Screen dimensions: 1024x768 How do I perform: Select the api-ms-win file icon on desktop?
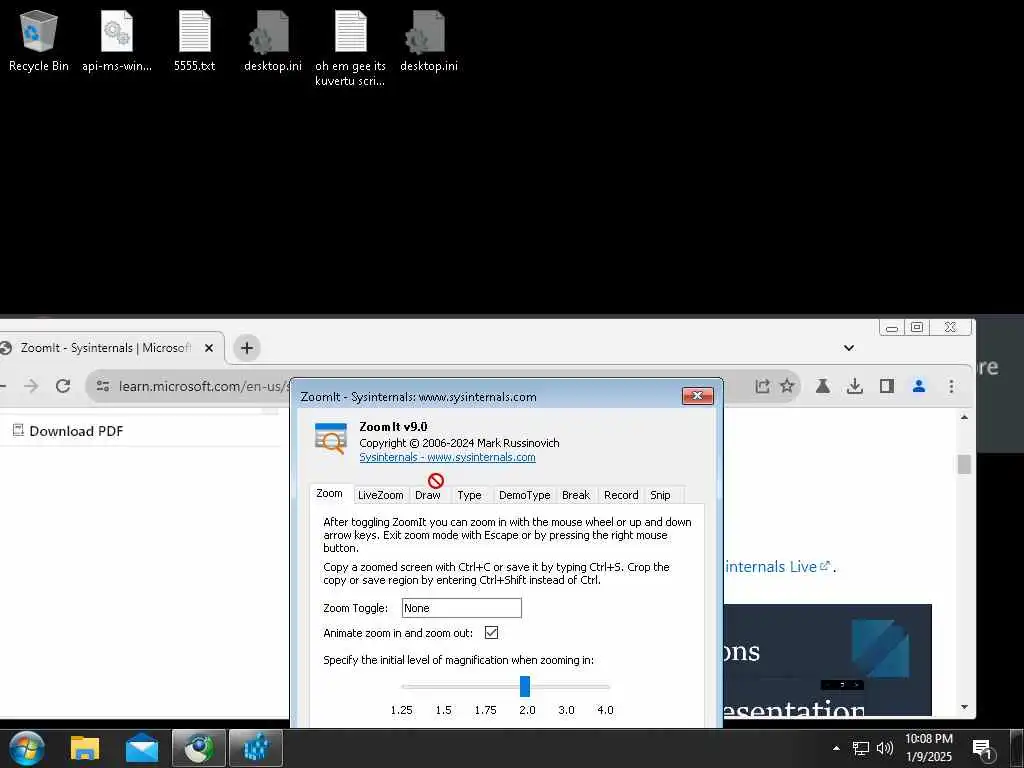[117, 40]
